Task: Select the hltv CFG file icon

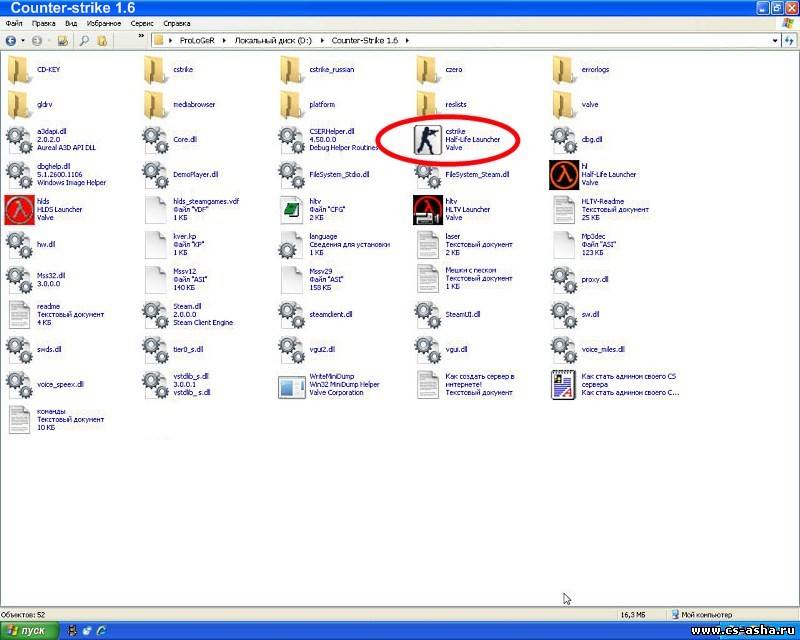Action: pyautogui.click(x=292, y=209)
